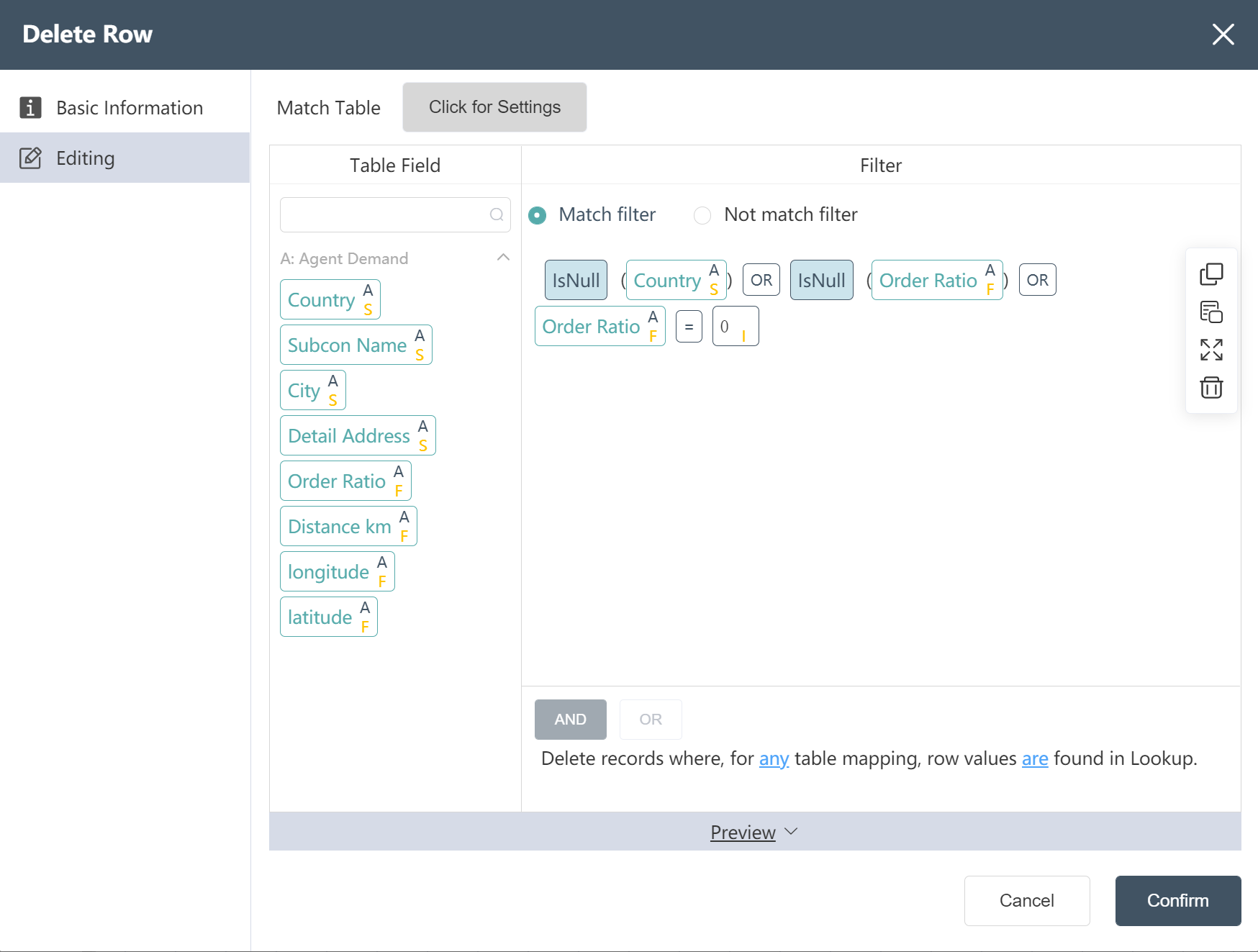
Task: Click the trash delete icon
Action: point(1211,388)
